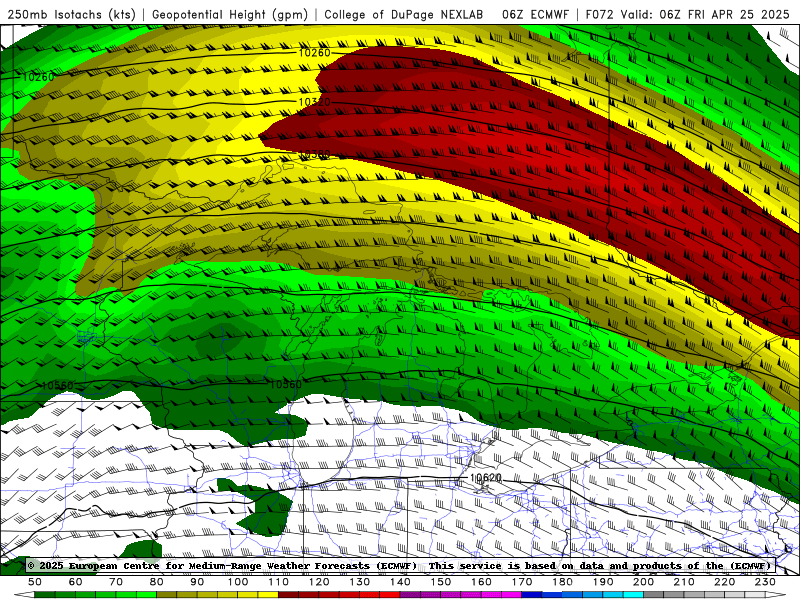Click the '110' value on the color scale

pos(278,582)
